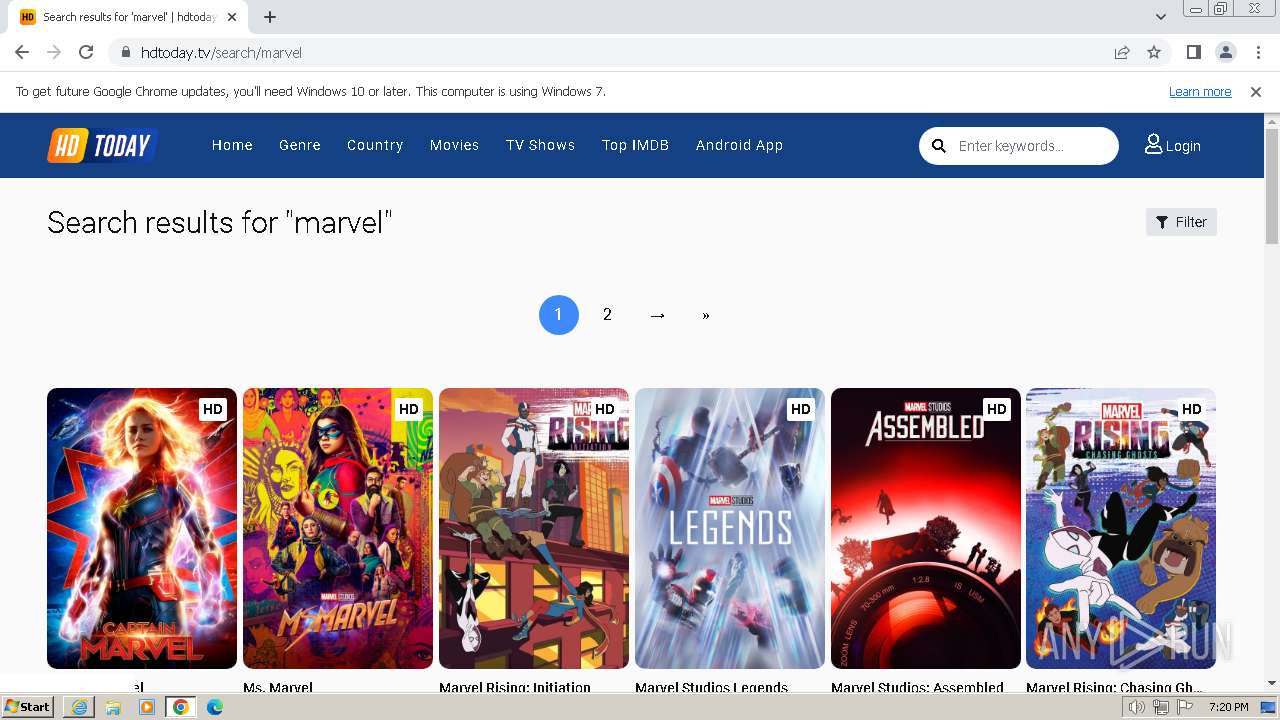Open the Home menu item
The width and height of the screenshot is (1280, 720).
(232, 145)
